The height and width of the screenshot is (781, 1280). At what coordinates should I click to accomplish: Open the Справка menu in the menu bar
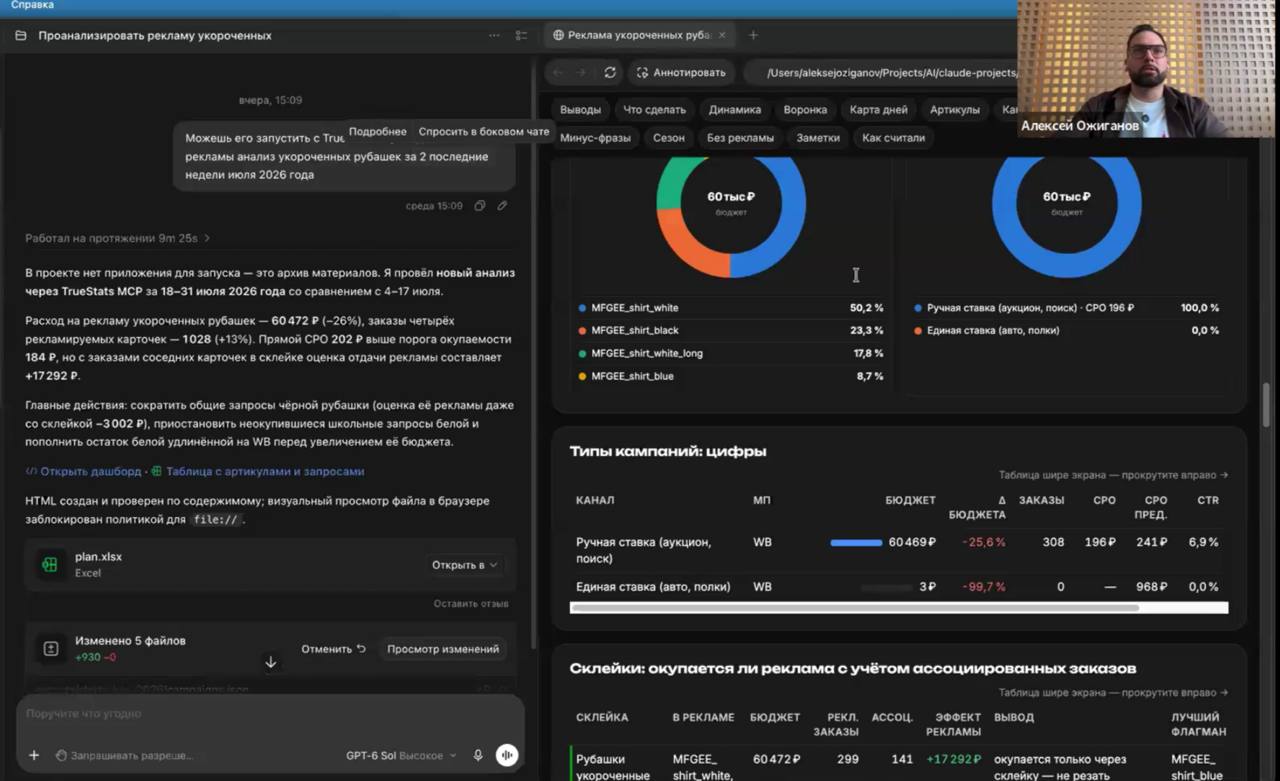point(32,5)
